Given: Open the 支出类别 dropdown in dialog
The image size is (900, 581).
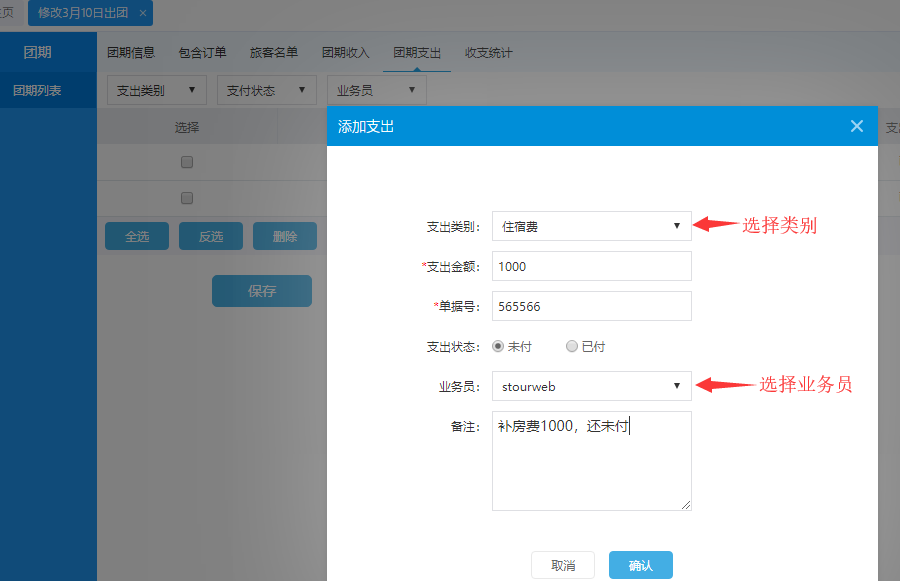Looking at the screenshot, I should pyautogui.click(x=591, y=226).
